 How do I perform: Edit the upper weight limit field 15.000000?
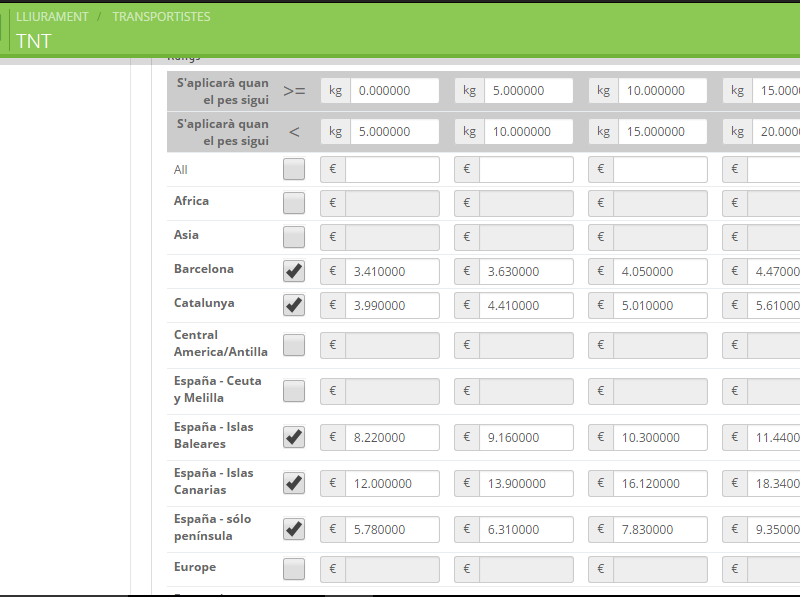pyautogui.click(x=662, y=131)
